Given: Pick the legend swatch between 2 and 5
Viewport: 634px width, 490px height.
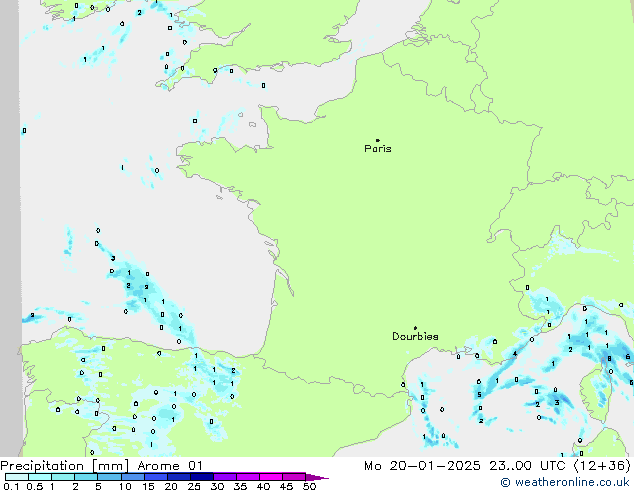Looking at the screenshot, I should (86, 477).
